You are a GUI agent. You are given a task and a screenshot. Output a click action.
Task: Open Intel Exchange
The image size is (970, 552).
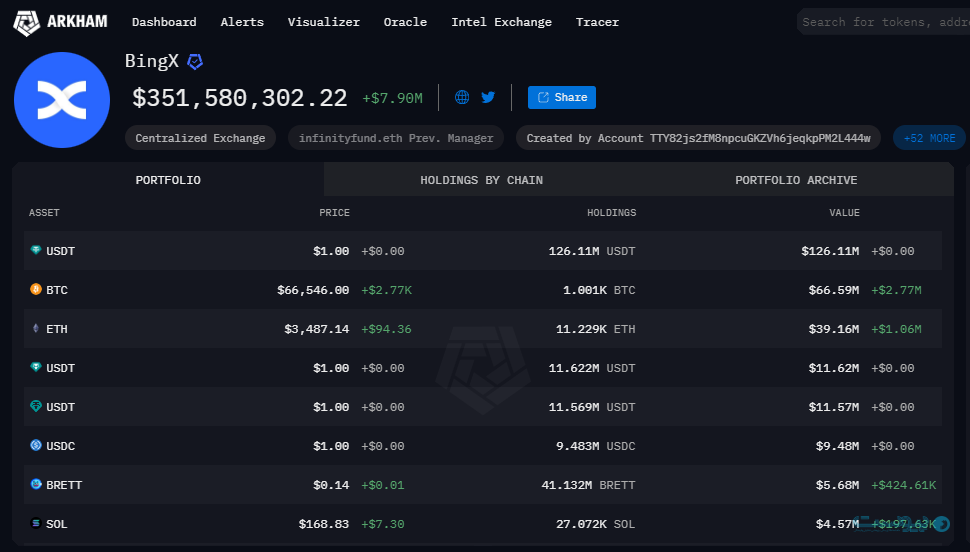[501, 22]
